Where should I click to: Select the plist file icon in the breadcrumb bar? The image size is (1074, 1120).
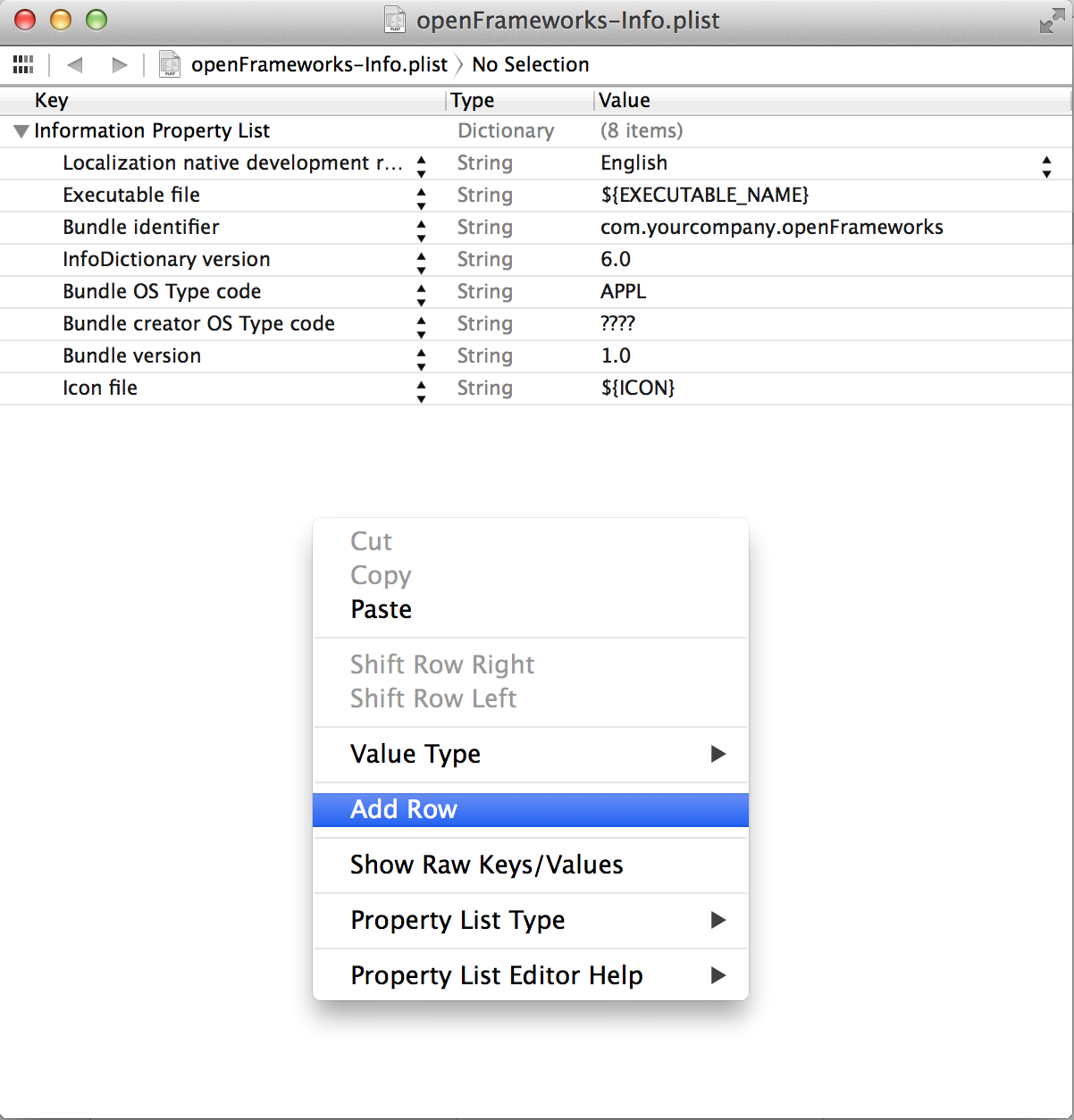(169, 64)
